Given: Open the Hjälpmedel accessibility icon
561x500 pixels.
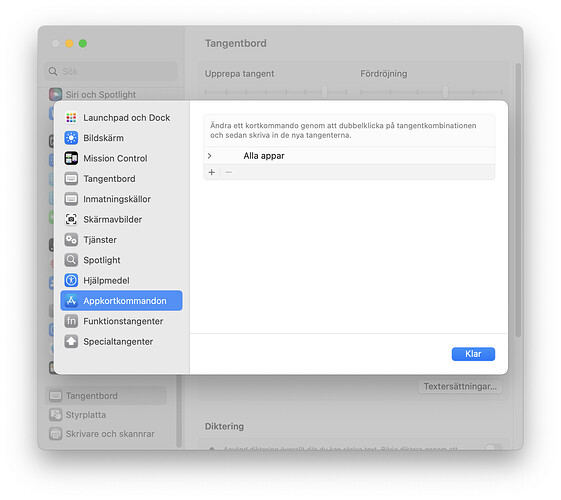Looking at the screenshot, I should 71,280.
